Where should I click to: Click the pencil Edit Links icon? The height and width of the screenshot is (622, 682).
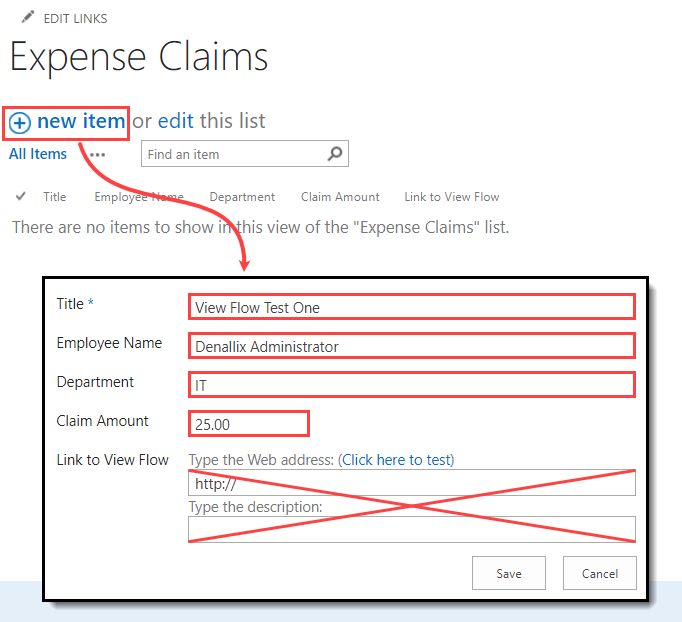(27, 18)
